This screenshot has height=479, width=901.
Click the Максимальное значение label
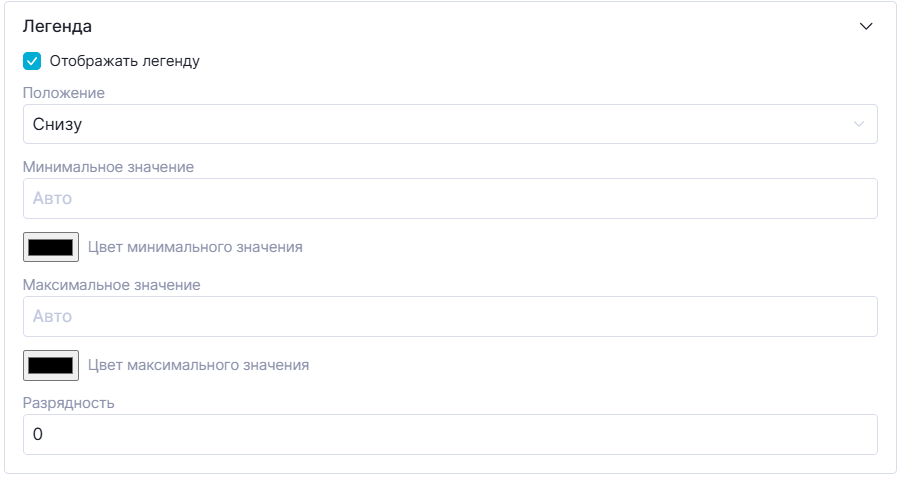(111, 285)
